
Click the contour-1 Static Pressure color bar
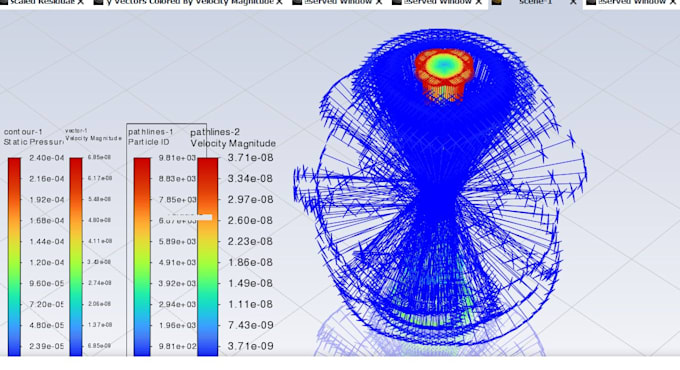click(x=14, y=257)
